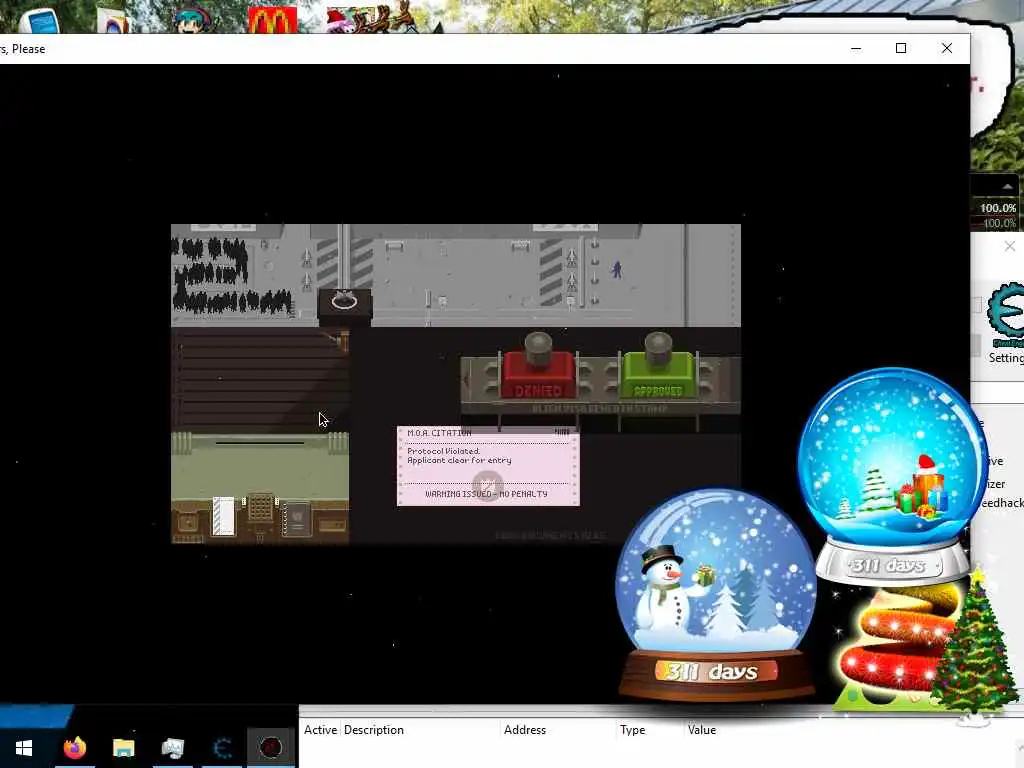Stamp with the green APPROVED stamp
The image size is (1024, 768).
[x=658, y=367]
